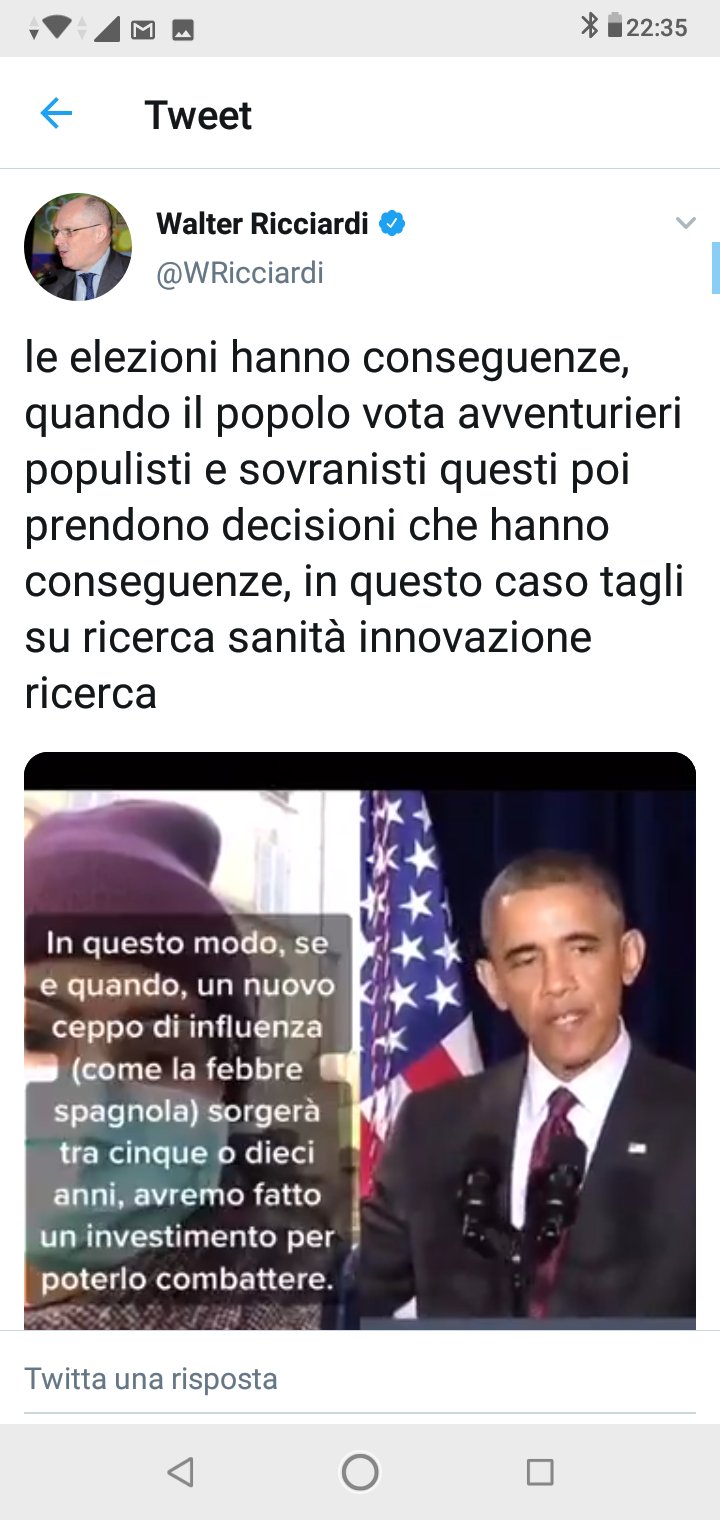Tap the Walter Ricciardi display name
720x1520 pixels.
[263, 224]
